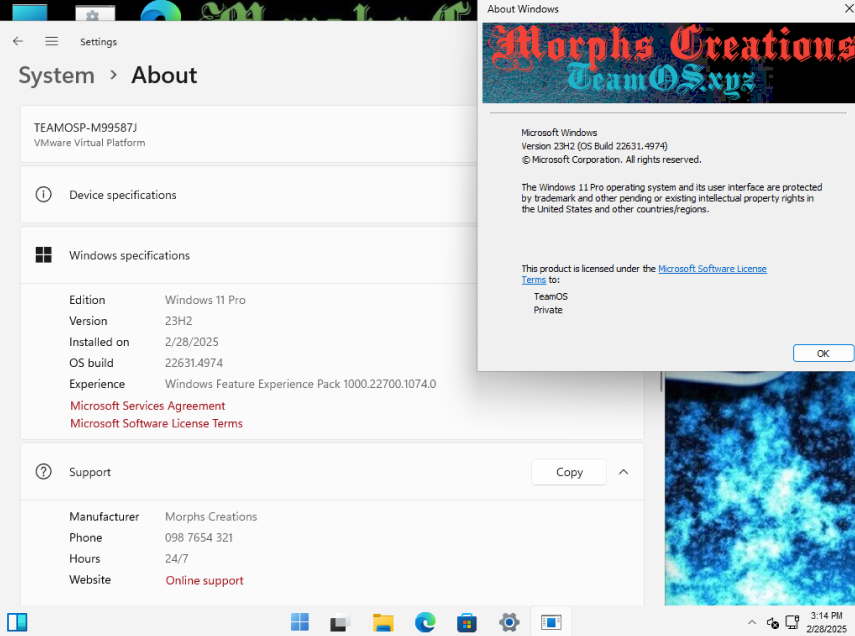Click the network tray icon
The width and height of the screenshot is (855, 636).
(792, 622)
